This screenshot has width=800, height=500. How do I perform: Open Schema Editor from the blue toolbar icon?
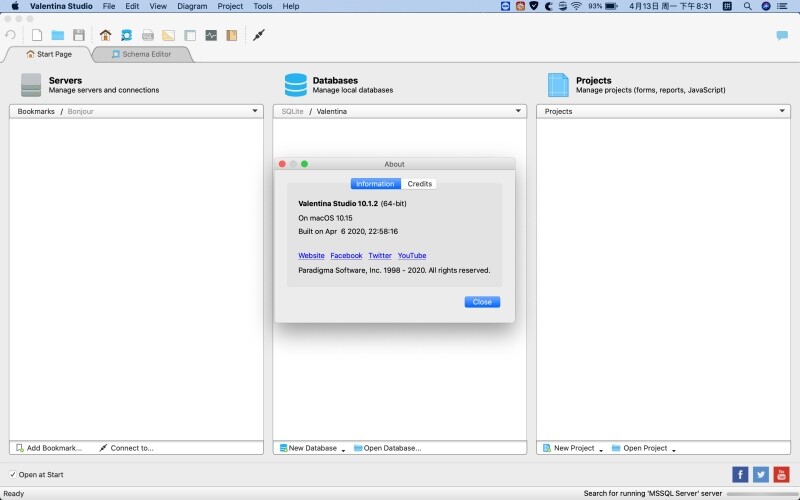(x=127, y=35)
